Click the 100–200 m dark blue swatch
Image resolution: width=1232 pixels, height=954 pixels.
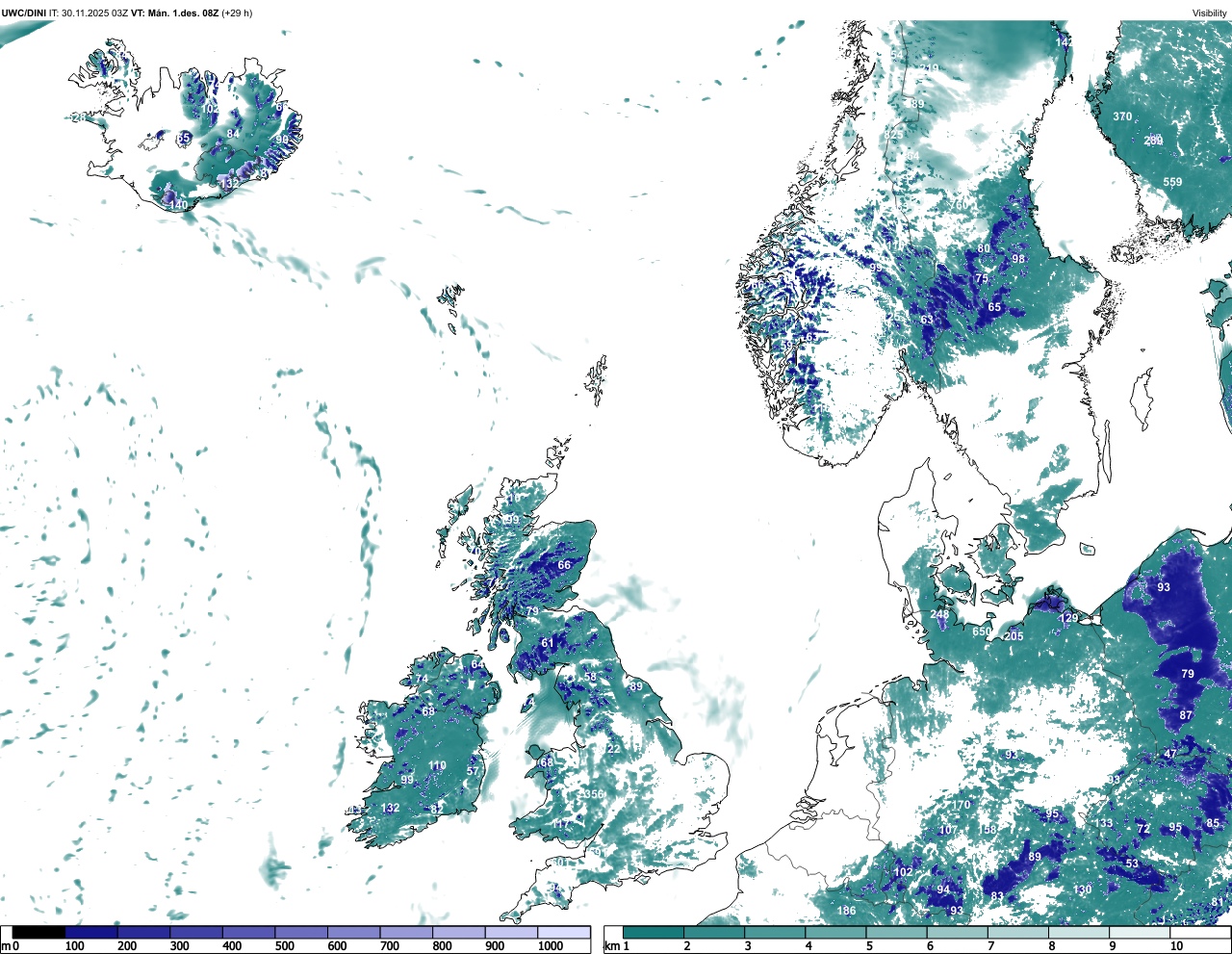(91, 933)
